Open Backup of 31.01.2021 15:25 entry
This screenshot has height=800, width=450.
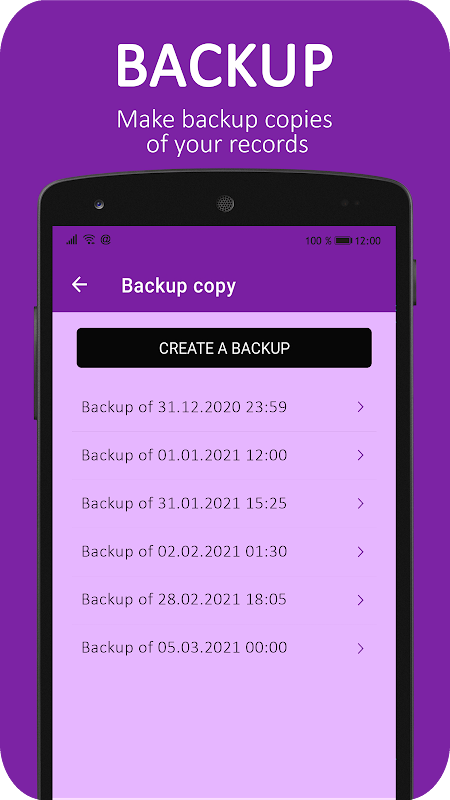pyautogui.click(x=224, y=504)
